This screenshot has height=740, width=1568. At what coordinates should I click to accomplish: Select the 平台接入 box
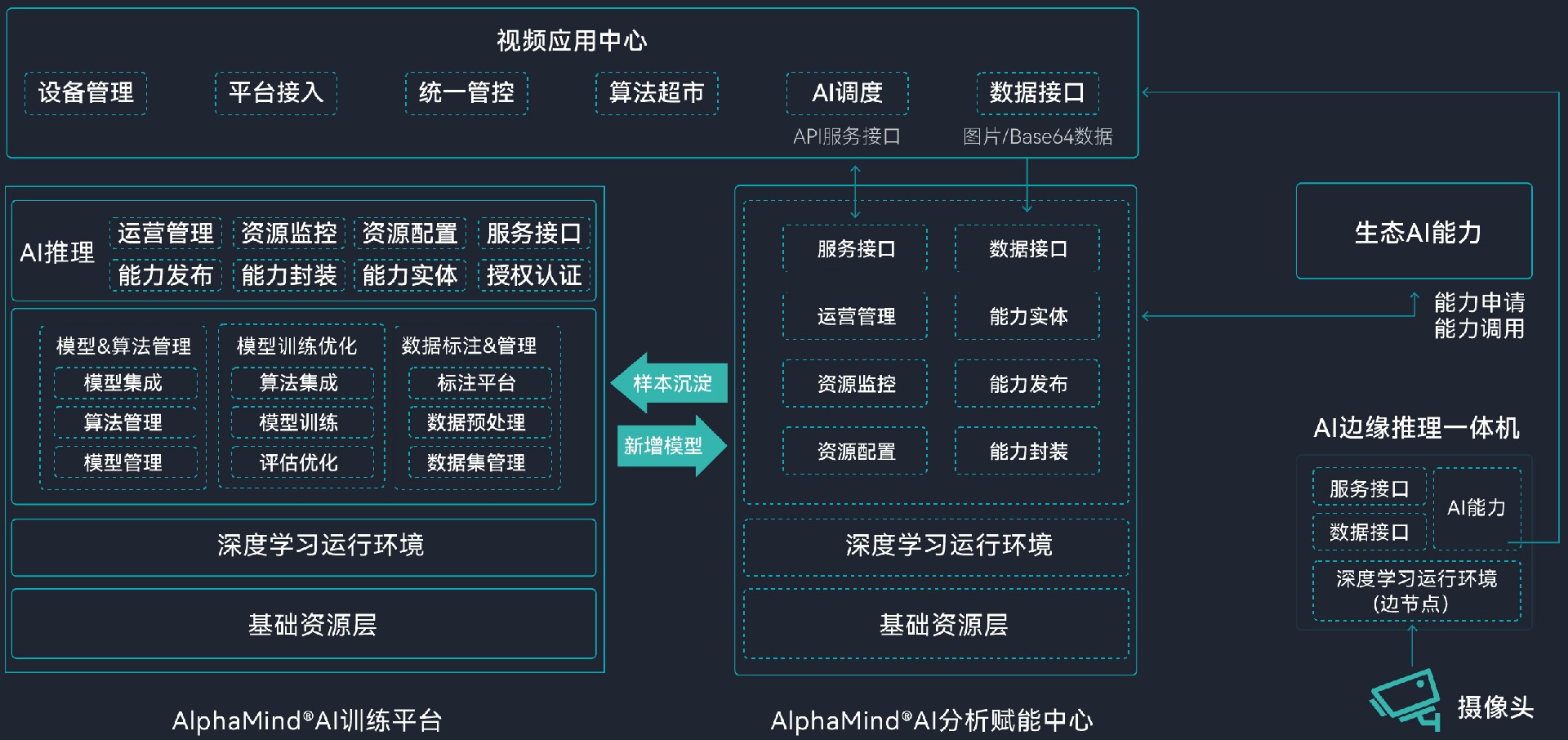pyautogui.click(x=276, y=93)
